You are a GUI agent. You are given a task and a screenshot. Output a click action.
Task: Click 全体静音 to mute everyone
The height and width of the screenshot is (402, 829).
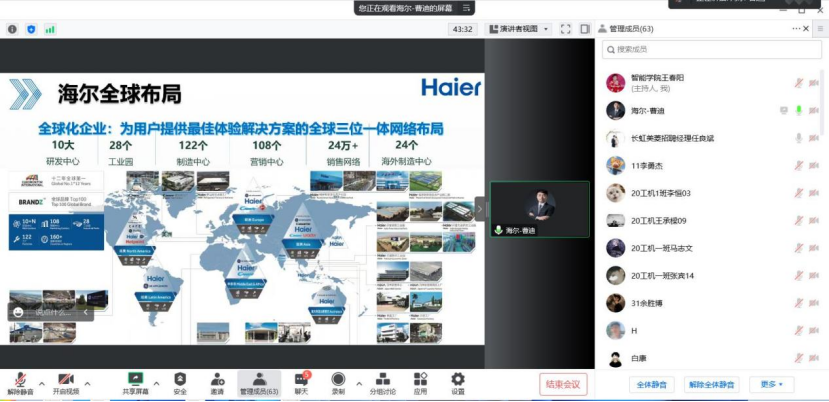click(x=651, y=385)
